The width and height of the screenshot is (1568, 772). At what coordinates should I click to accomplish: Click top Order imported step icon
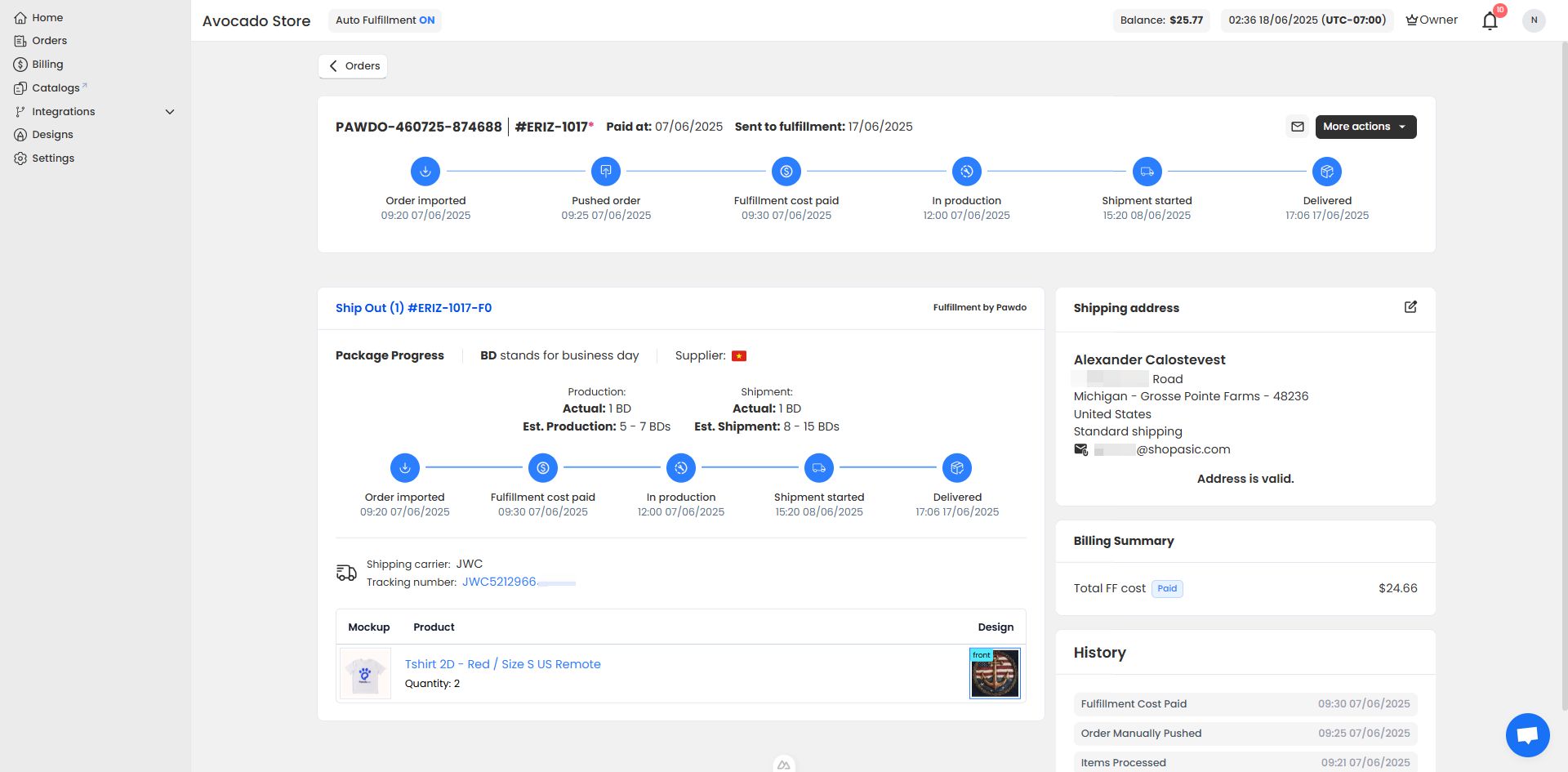point(425,172)
